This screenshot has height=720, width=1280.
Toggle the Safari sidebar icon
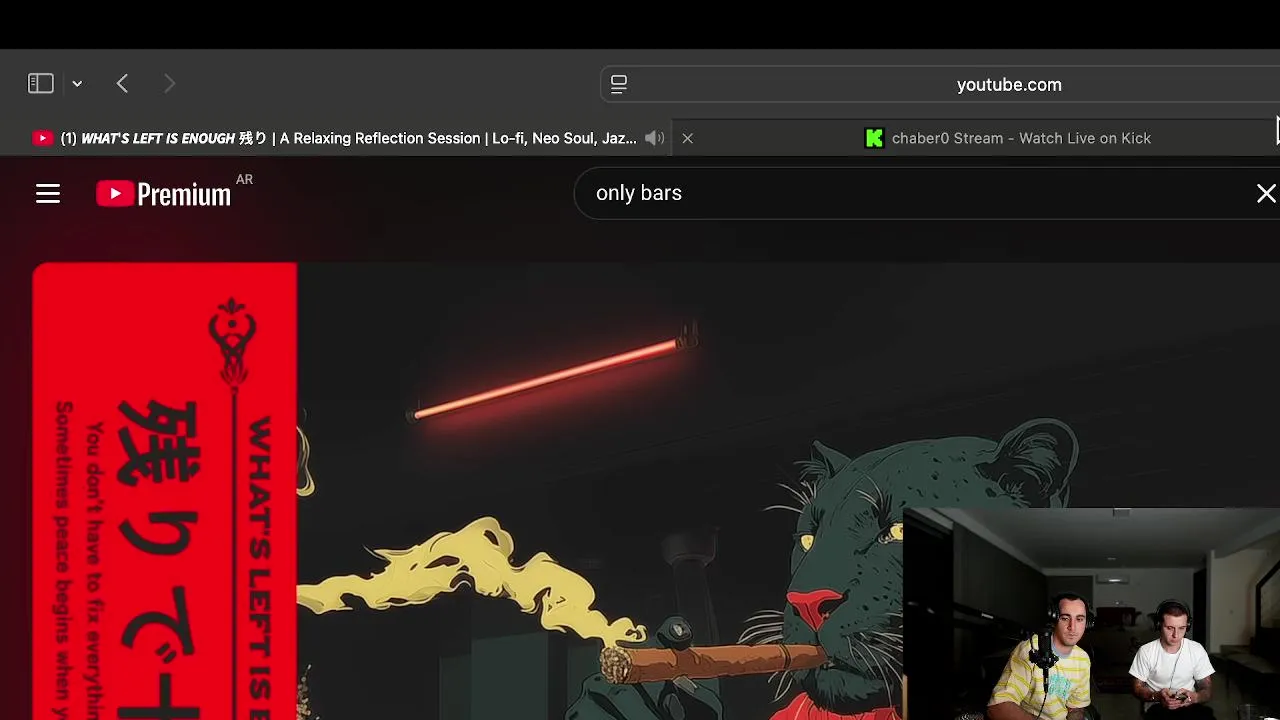[40, 84]
